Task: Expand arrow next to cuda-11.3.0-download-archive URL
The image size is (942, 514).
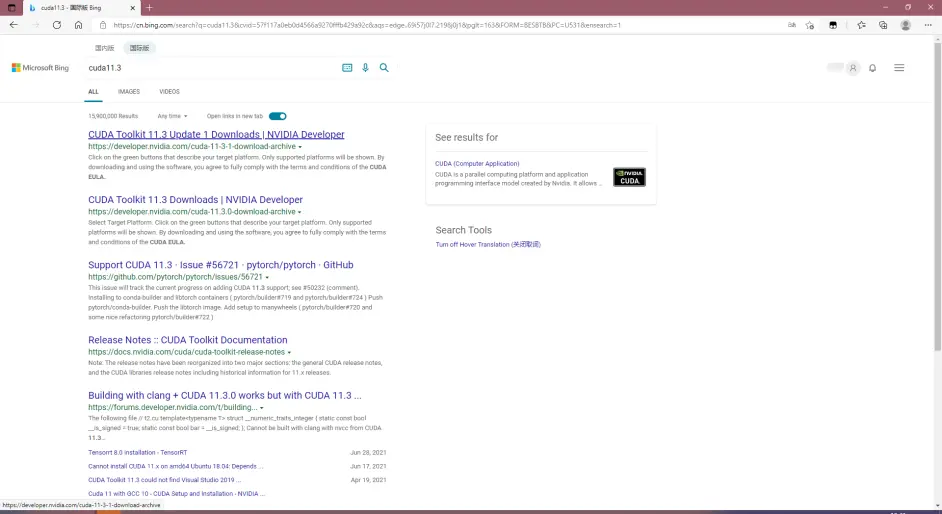Action: [299, 212]
